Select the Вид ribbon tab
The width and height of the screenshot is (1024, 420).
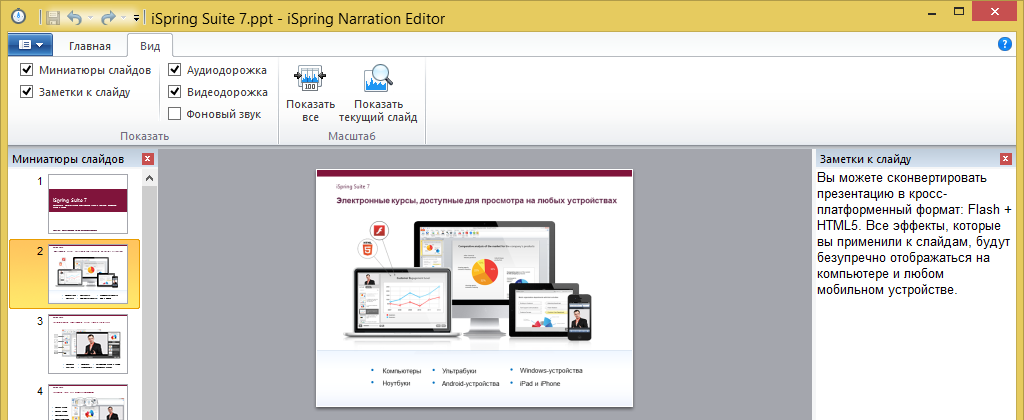pyautogui.click(x=150, y=46)
